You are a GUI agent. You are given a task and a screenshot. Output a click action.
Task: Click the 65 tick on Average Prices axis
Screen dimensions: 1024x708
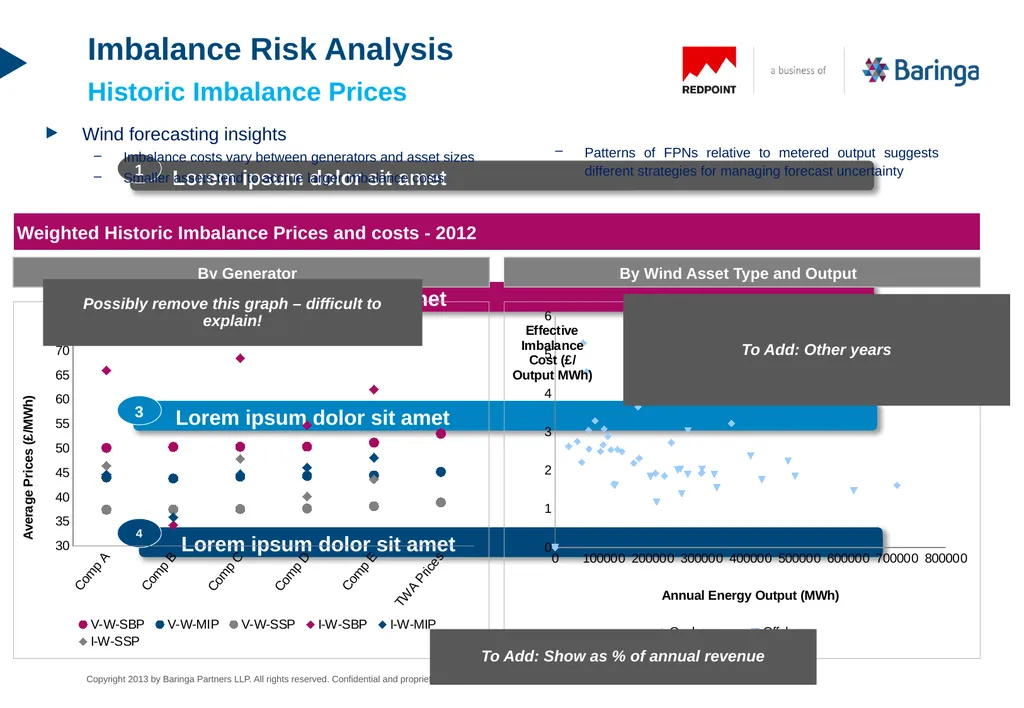(x=63, y=375)
